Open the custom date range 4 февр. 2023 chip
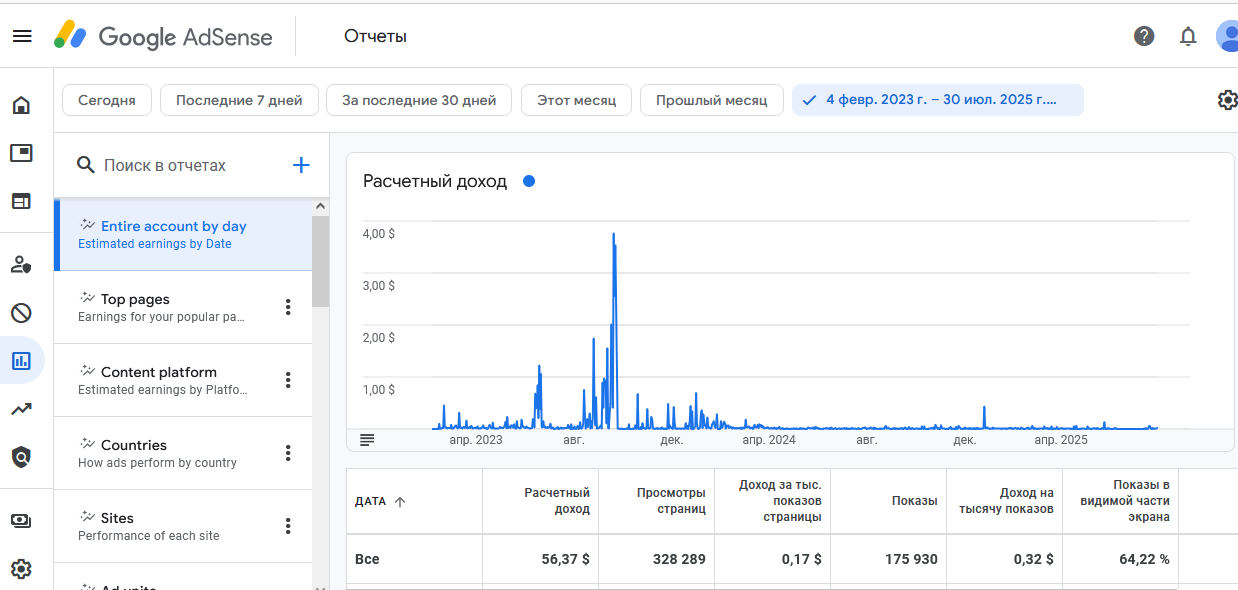1238x590 pixels. tap(938, 100)
